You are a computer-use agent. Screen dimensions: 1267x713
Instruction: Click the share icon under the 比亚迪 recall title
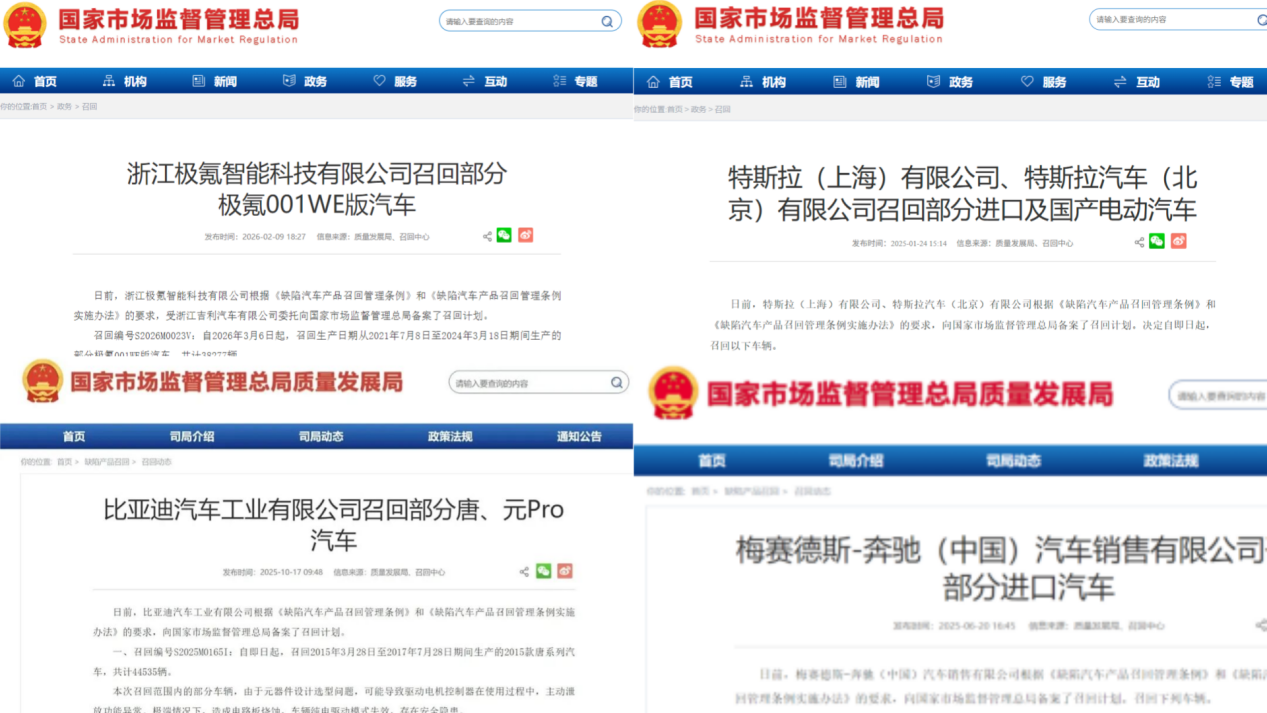(524, 572)
